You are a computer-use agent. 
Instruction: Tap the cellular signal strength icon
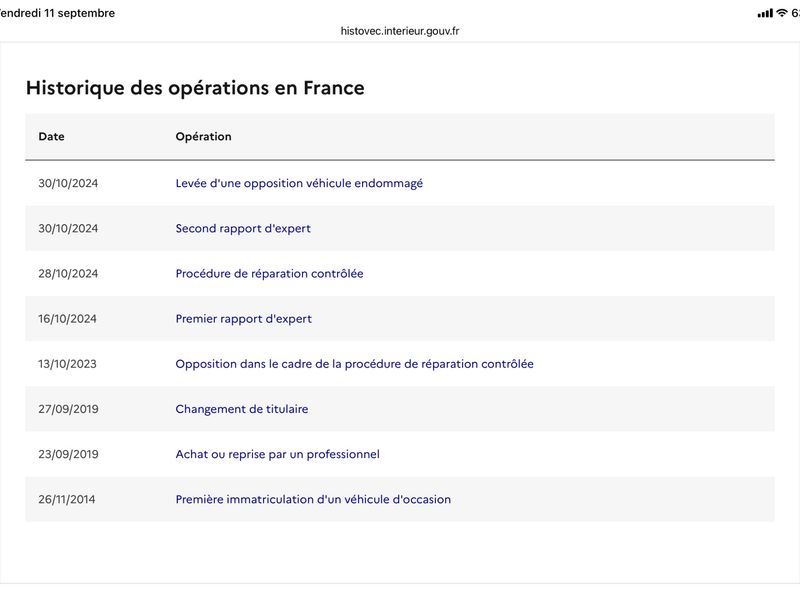(765, 13)
